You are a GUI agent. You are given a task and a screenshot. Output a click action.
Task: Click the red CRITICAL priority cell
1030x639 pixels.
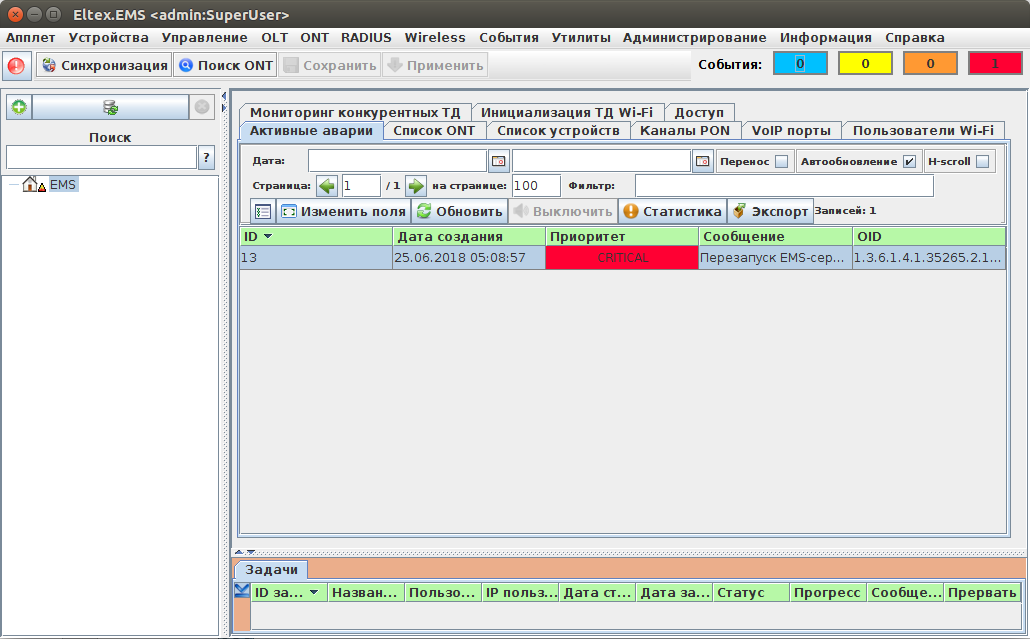coord(622,257)
